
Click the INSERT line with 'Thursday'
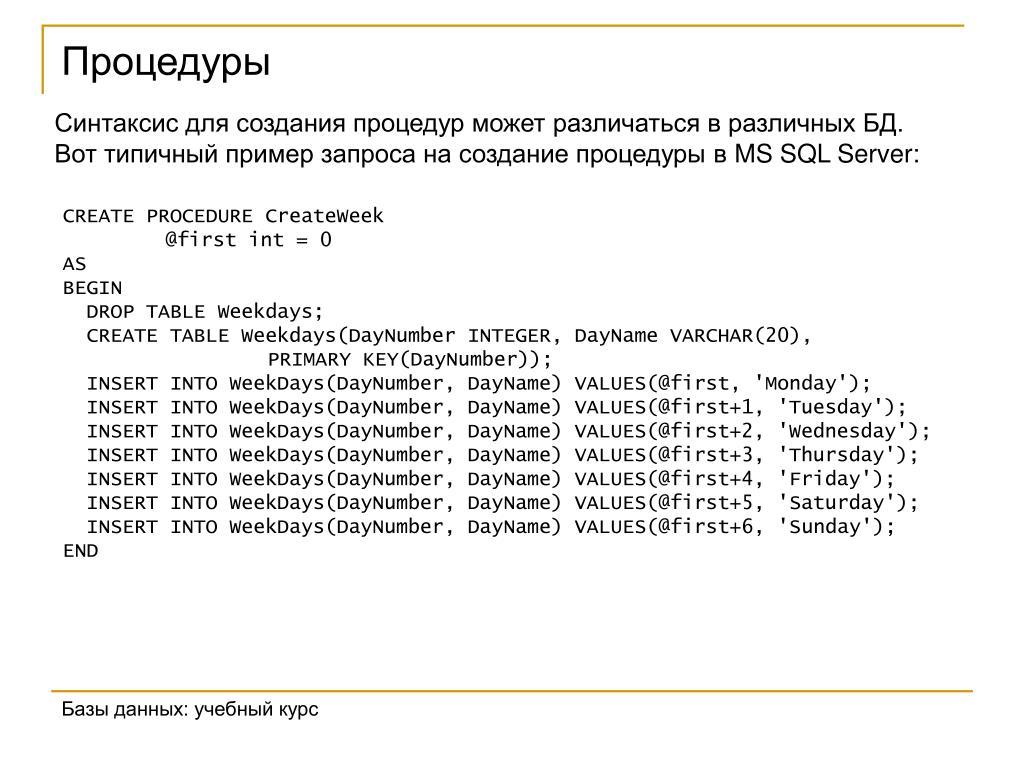tap(503, 455)
